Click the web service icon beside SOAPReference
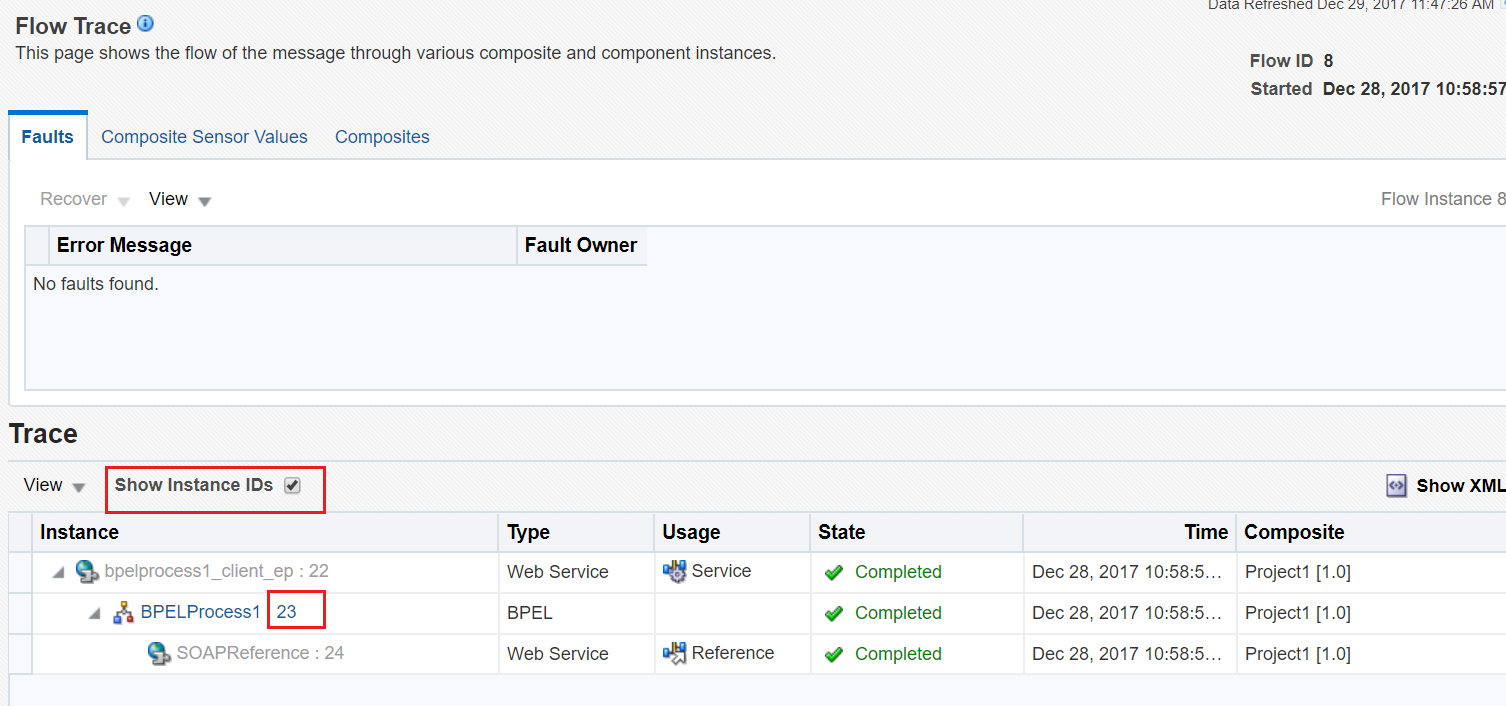Viewport: 1506px width, 706px height. pos(158,653)
